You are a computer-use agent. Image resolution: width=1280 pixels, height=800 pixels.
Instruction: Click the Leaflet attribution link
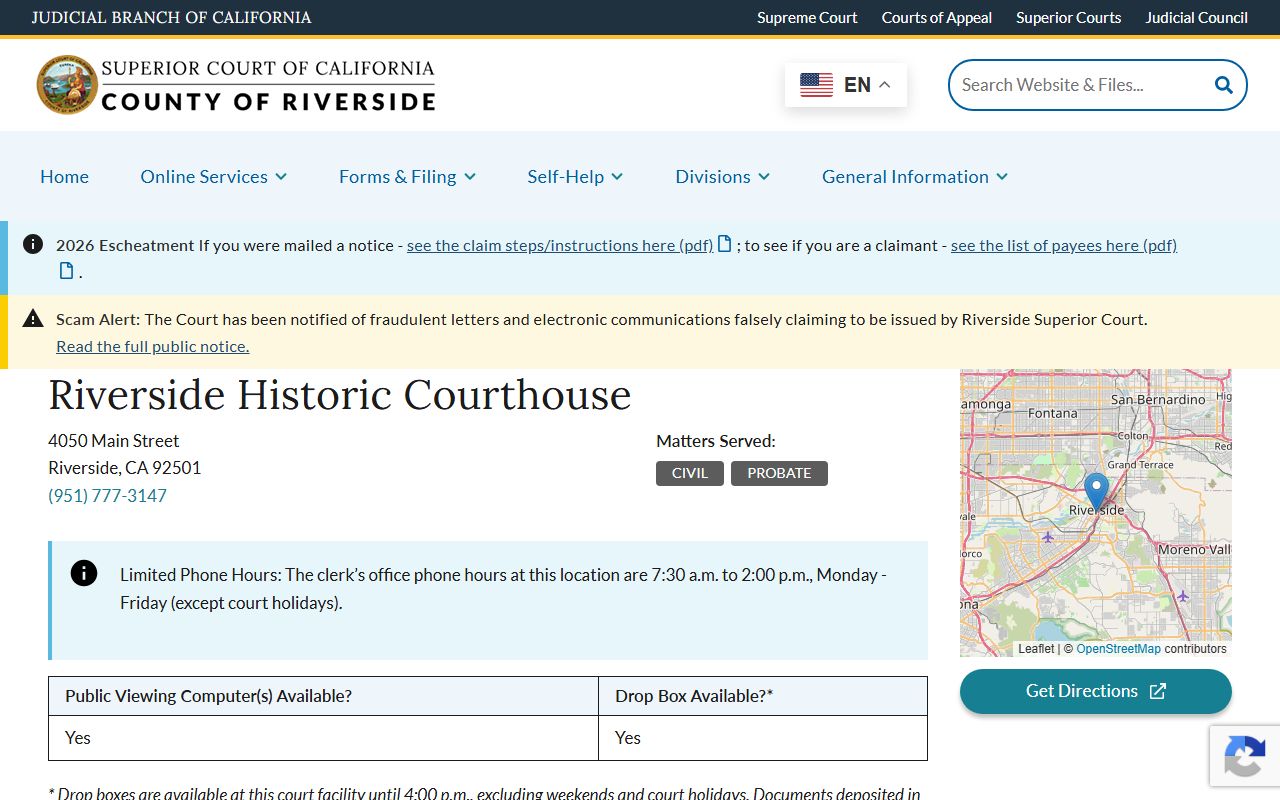[1036, 648]
